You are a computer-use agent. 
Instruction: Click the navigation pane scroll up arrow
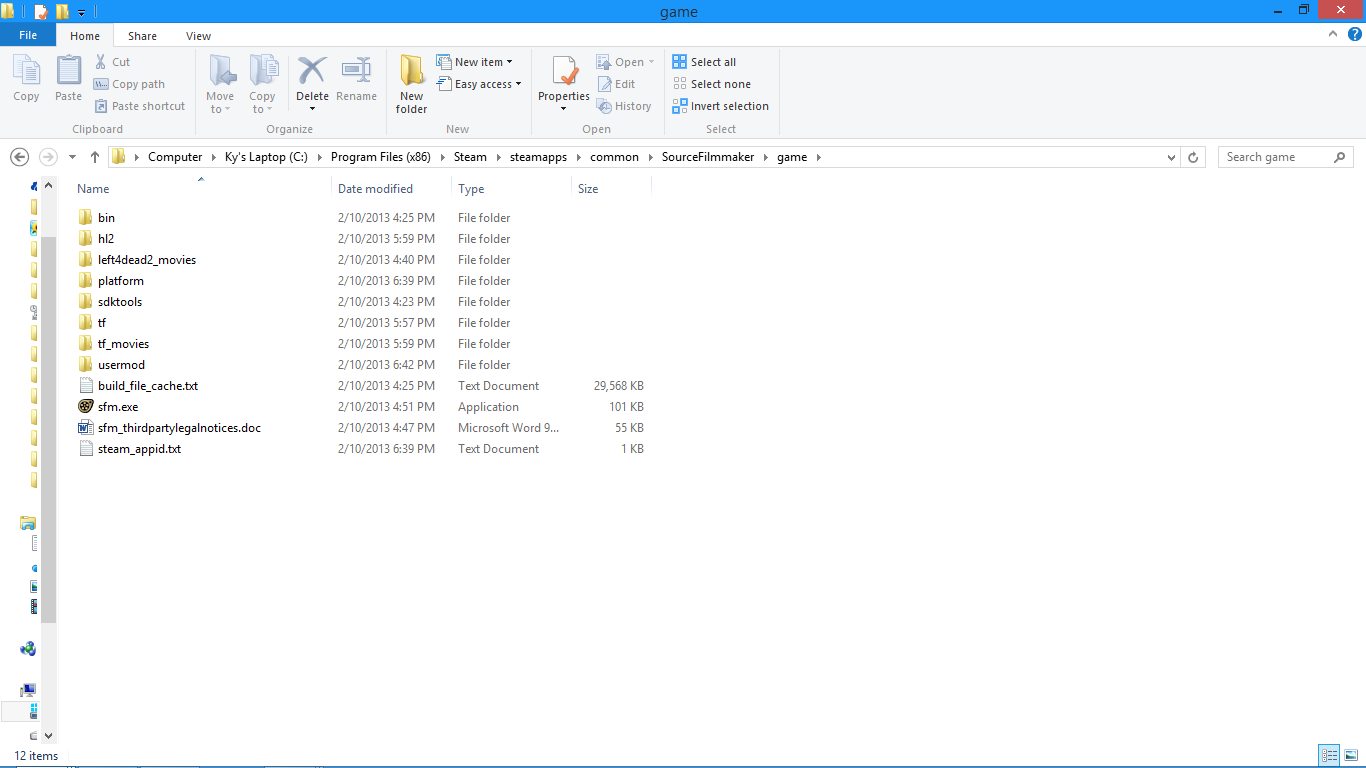click(x=49, y=186)
